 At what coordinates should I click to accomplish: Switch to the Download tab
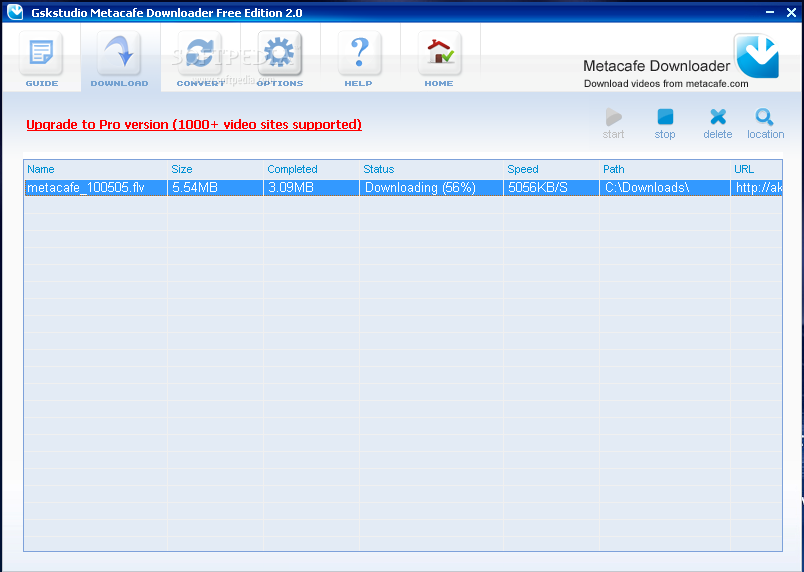pos(119,59)
